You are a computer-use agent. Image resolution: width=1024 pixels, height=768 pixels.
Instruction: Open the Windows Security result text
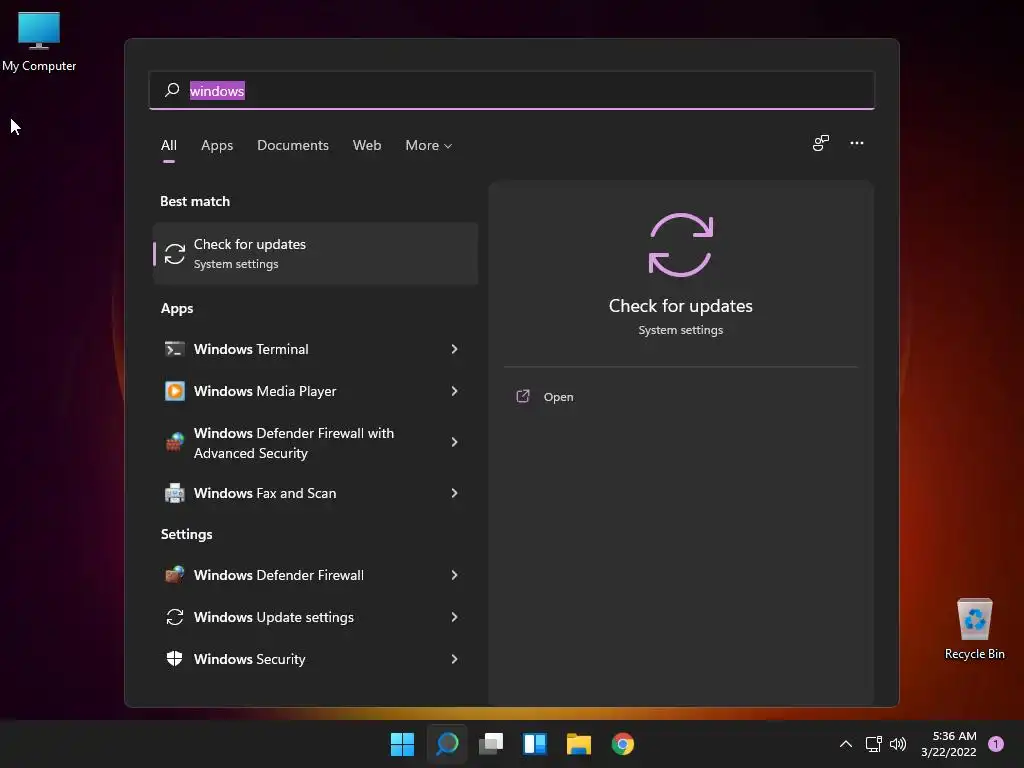tap(249, 659)
